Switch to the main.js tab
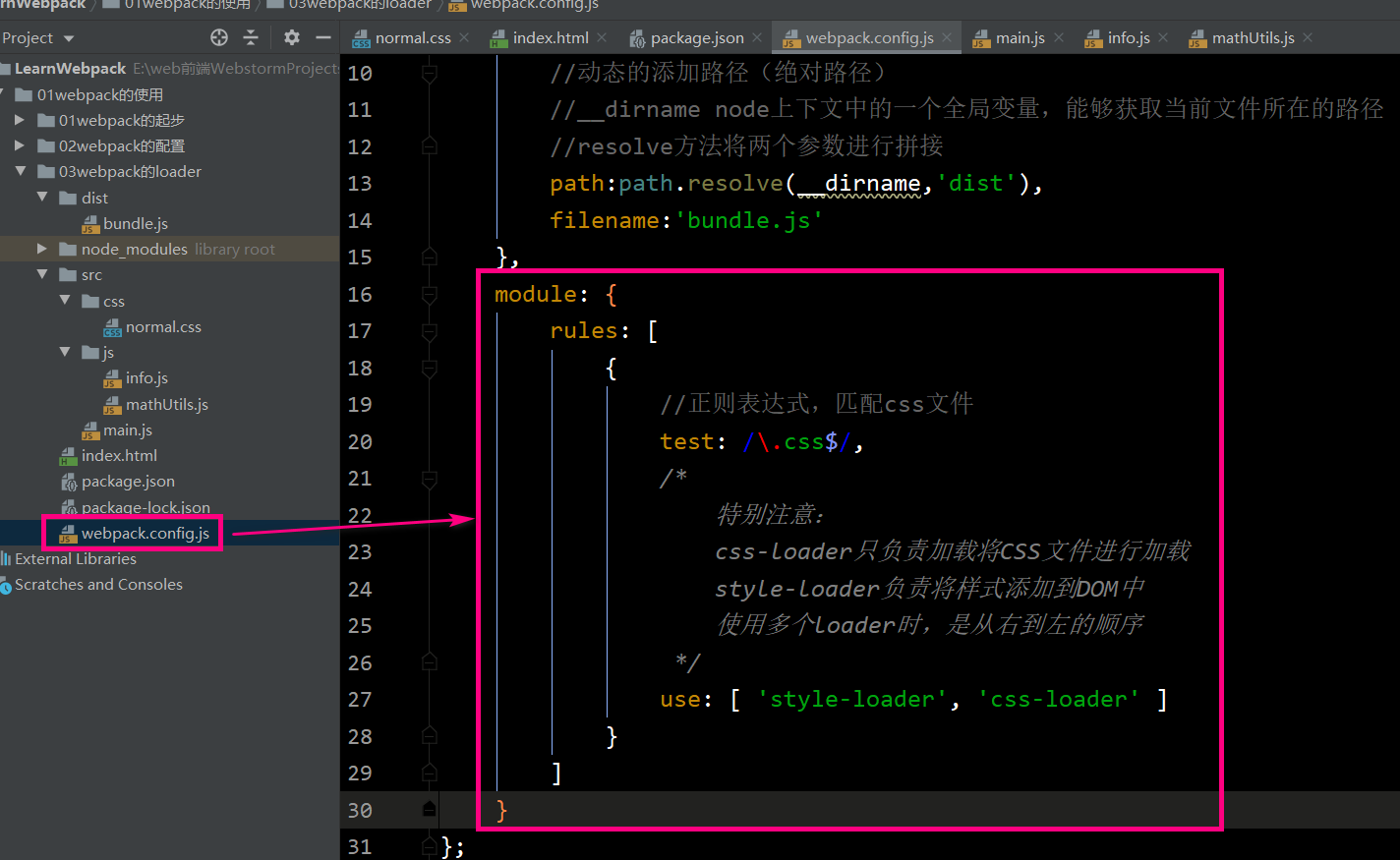 [1020, 37]
